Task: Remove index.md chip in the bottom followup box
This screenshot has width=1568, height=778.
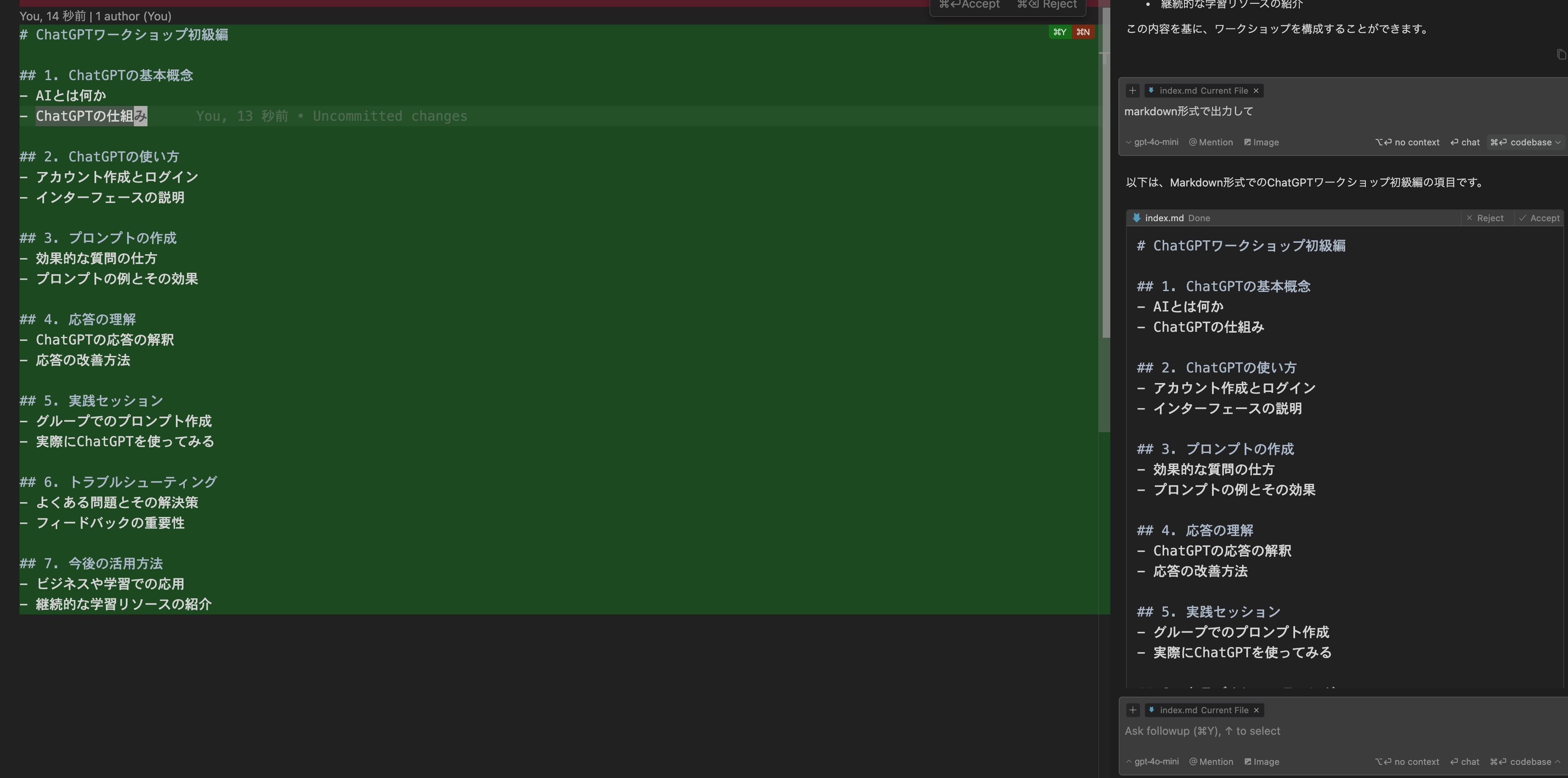Action: 1257,710
